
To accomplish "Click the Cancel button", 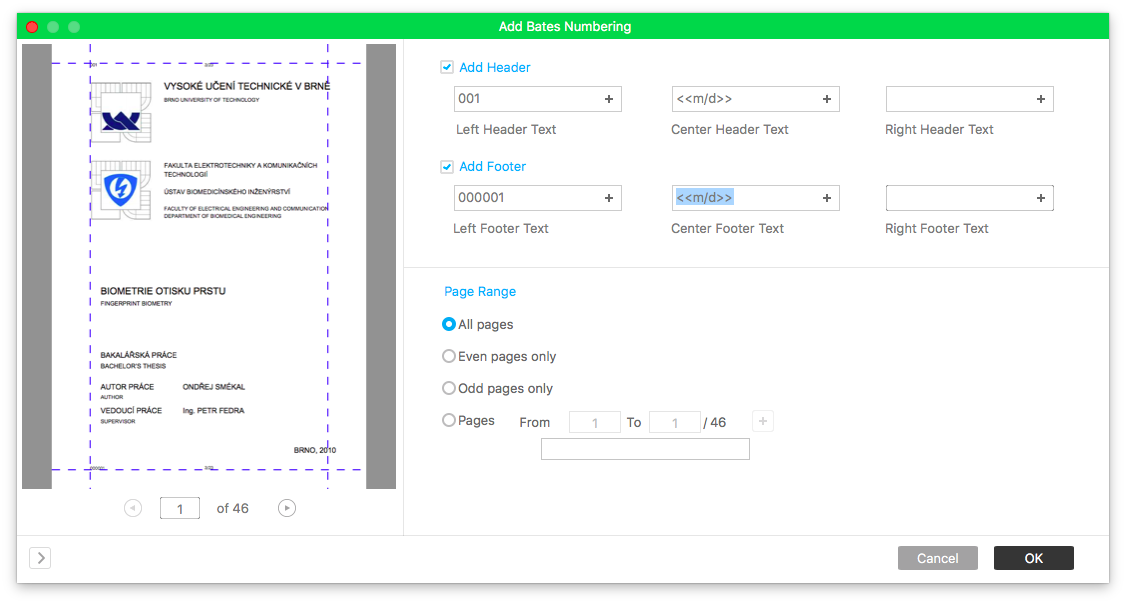I will pos(937,558).
